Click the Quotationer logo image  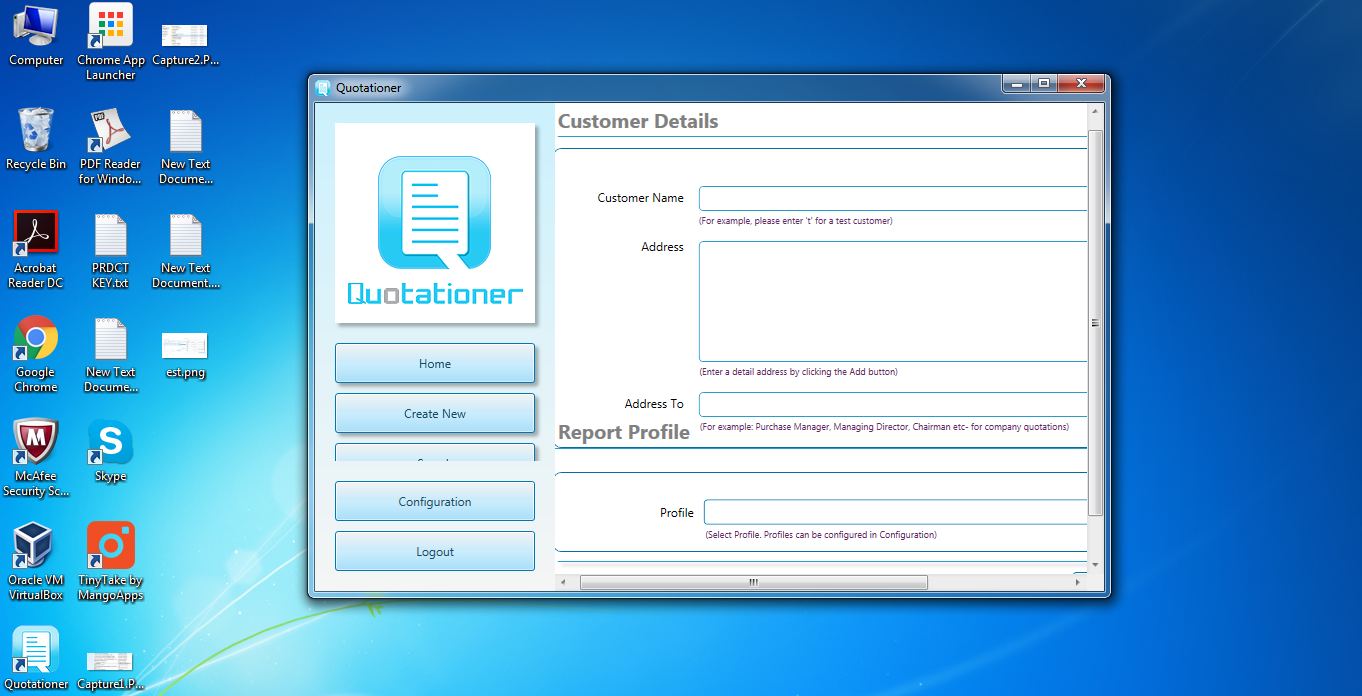(x=435, y=223)
